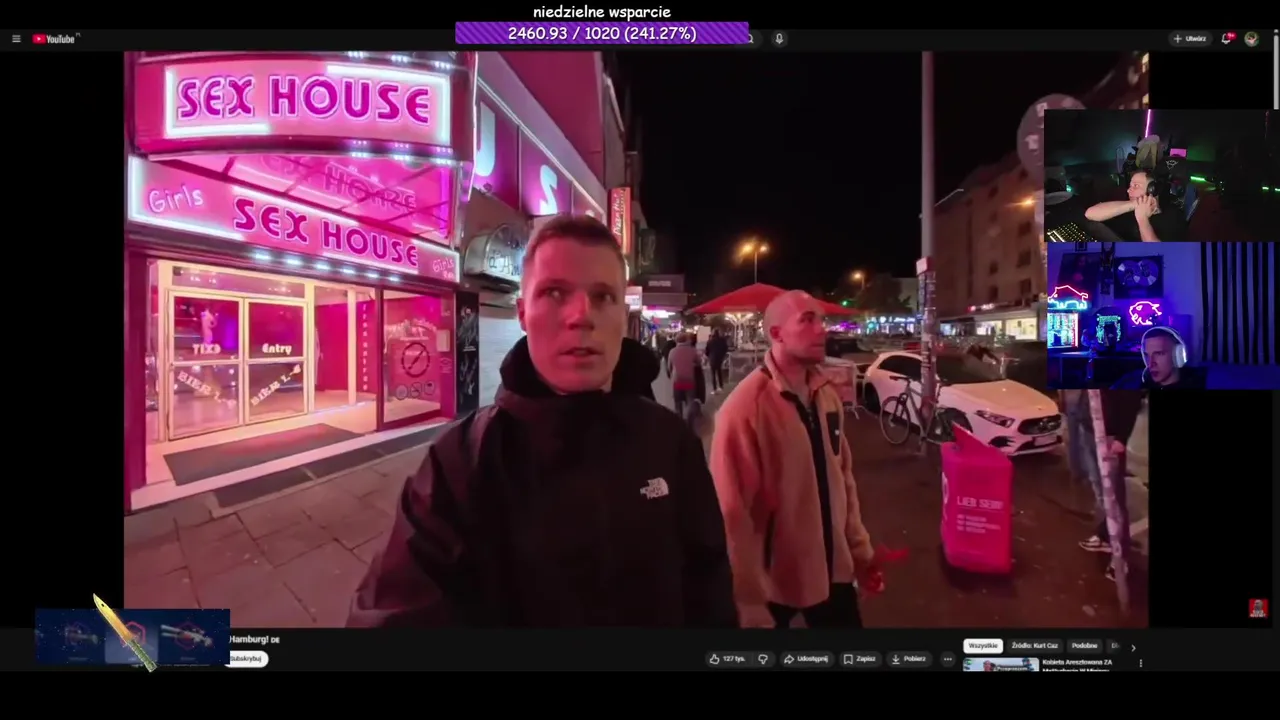Open the notifications bell
1280x720 pixels.
(1226, 39)
